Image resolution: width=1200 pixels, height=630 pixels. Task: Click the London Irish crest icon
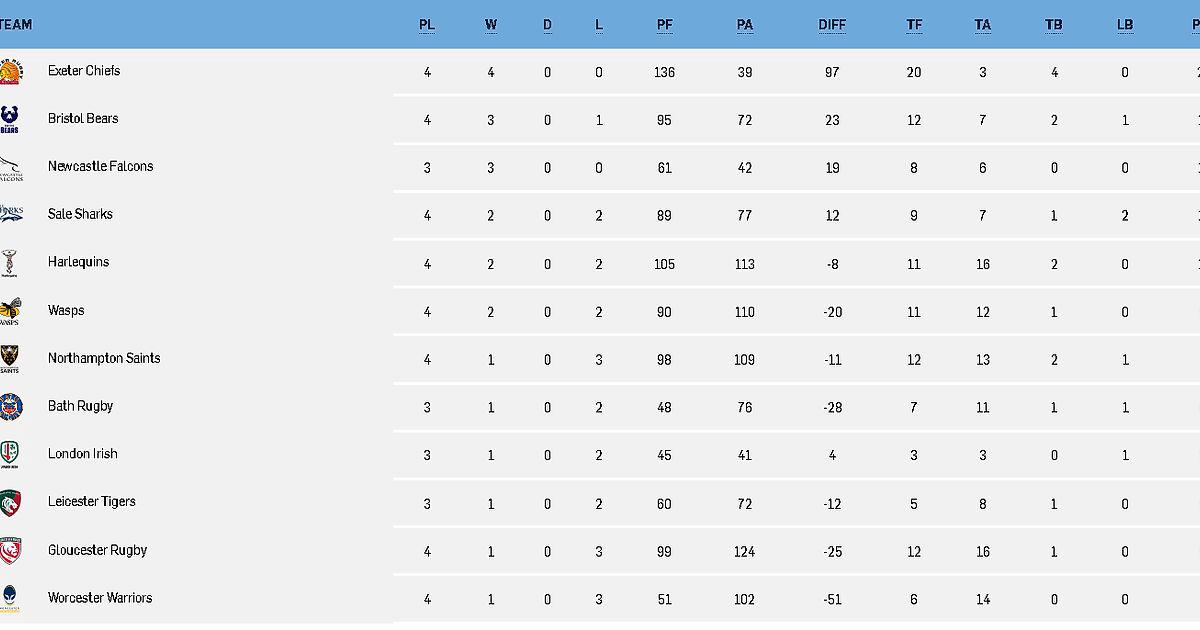[x=9, y=455]
